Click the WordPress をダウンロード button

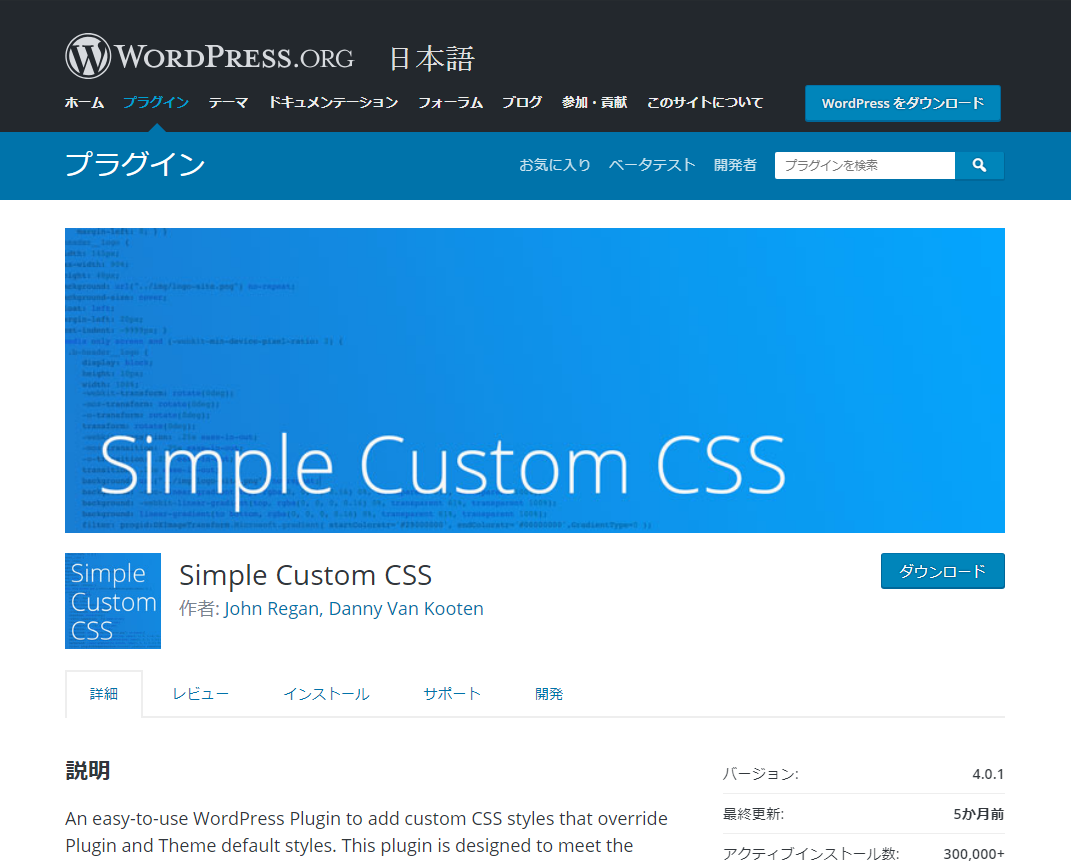pyautogui.click(x=902, y=103)
